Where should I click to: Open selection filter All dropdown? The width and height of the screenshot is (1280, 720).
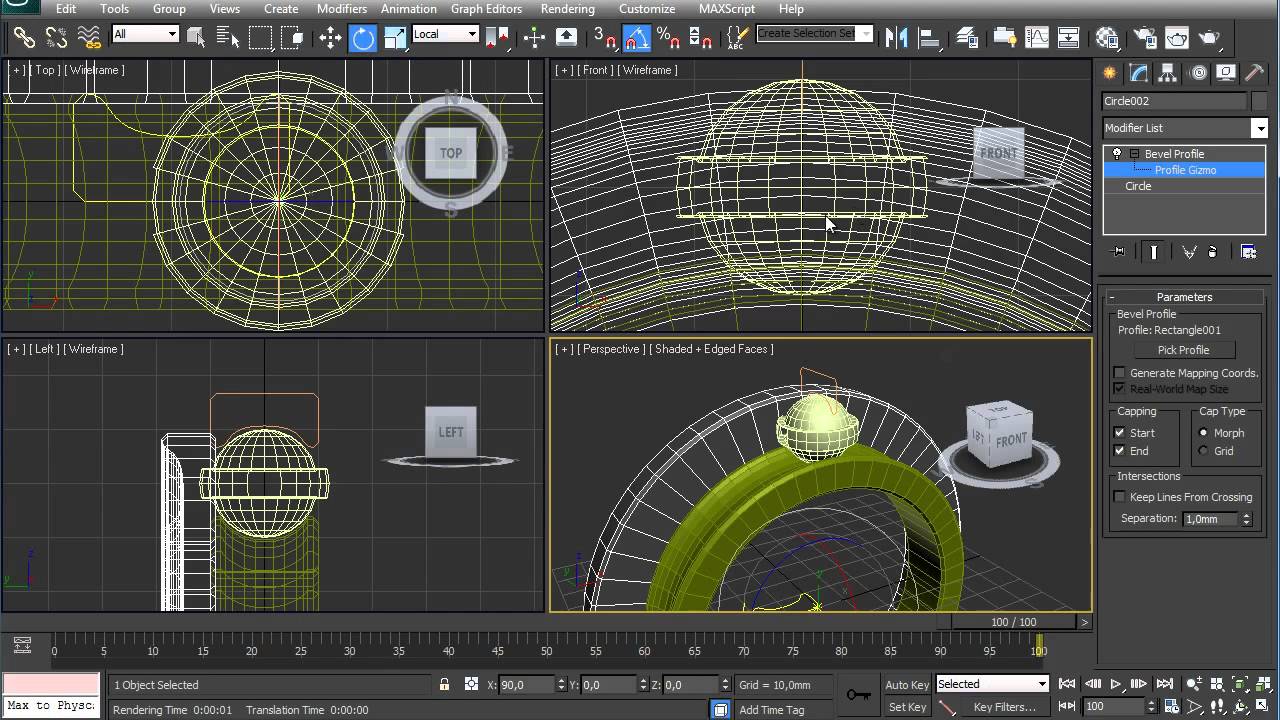(x=145, y=34)
